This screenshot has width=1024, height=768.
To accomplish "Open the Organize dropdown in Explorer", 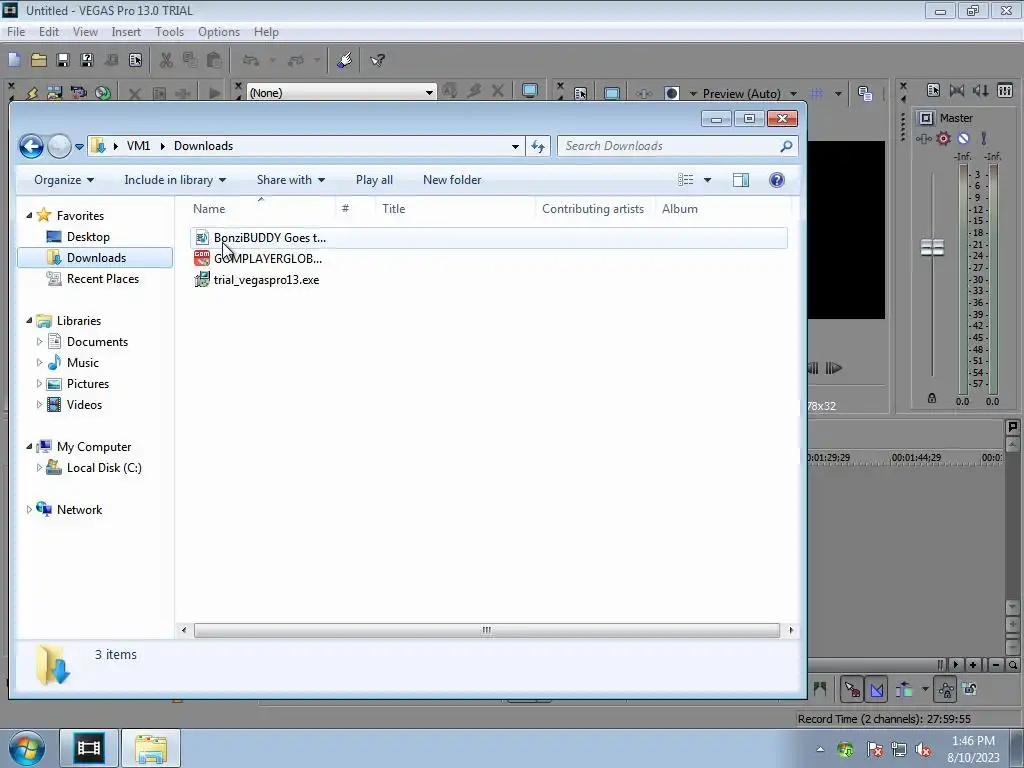I will coord(64,180).
